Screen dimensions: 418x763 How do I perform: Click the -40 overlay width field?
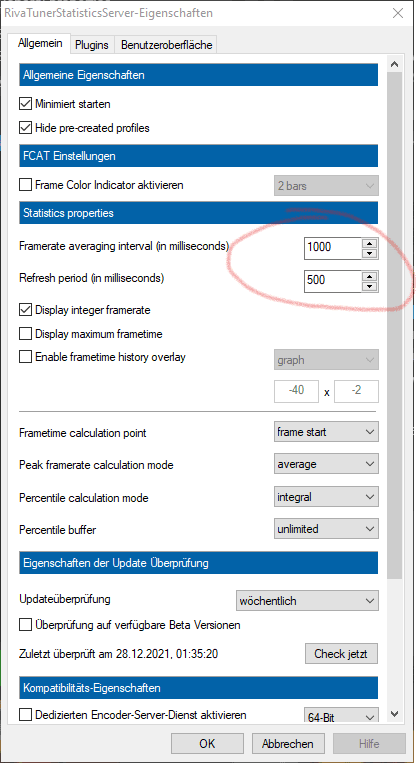297,391
